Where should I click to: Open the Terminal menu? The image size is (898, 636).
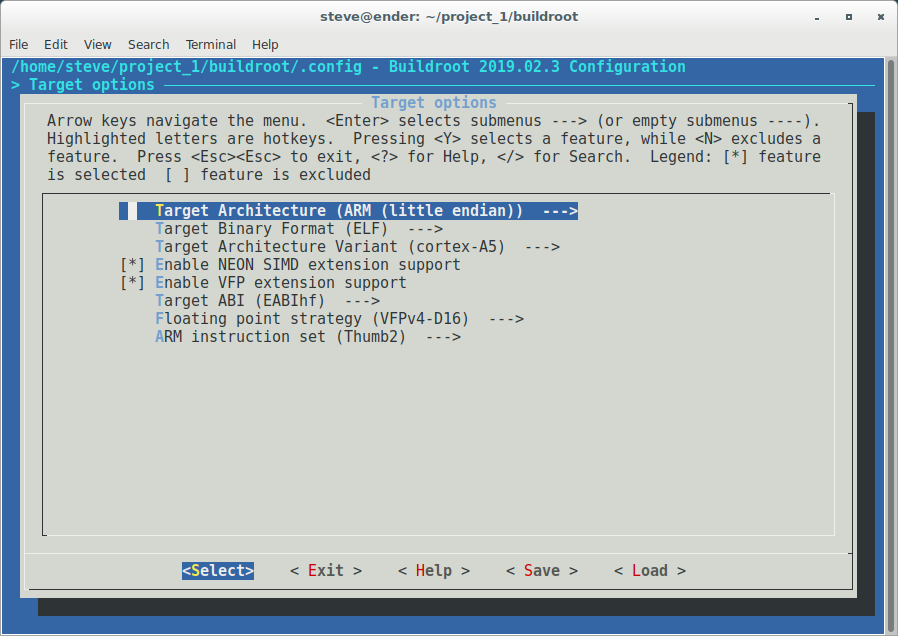click(211, 45)
